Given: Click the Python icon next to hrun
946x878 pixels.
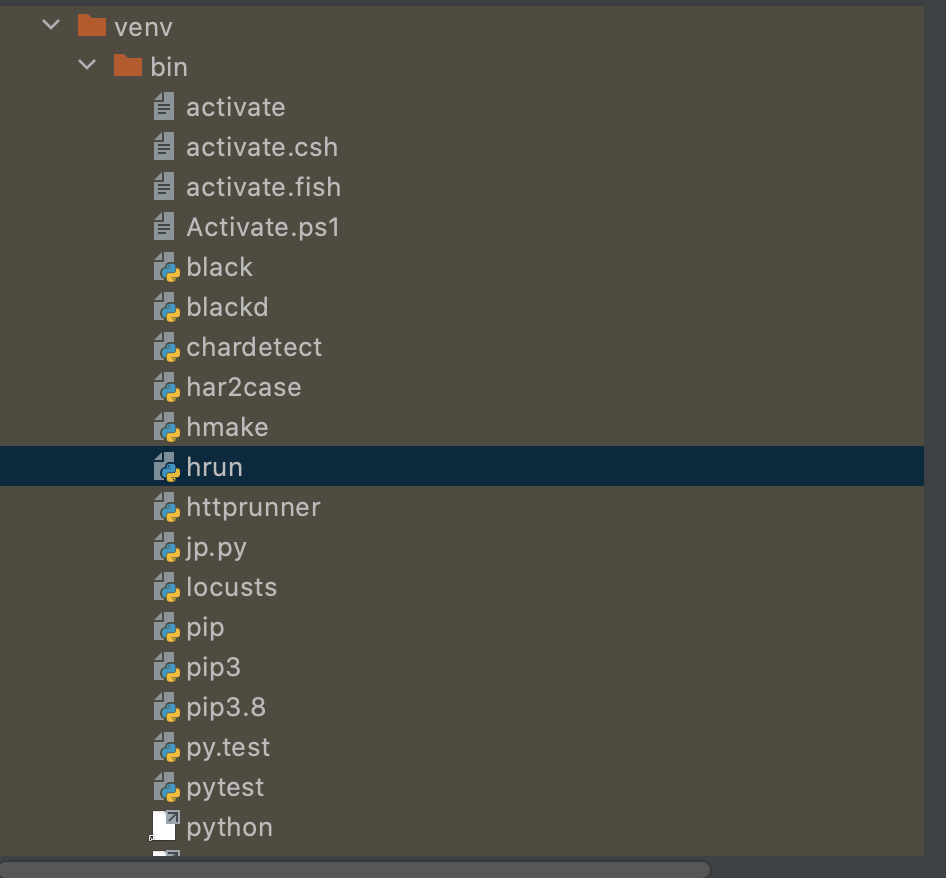Looking at the screenshot, I should click(x=167, y=468).
